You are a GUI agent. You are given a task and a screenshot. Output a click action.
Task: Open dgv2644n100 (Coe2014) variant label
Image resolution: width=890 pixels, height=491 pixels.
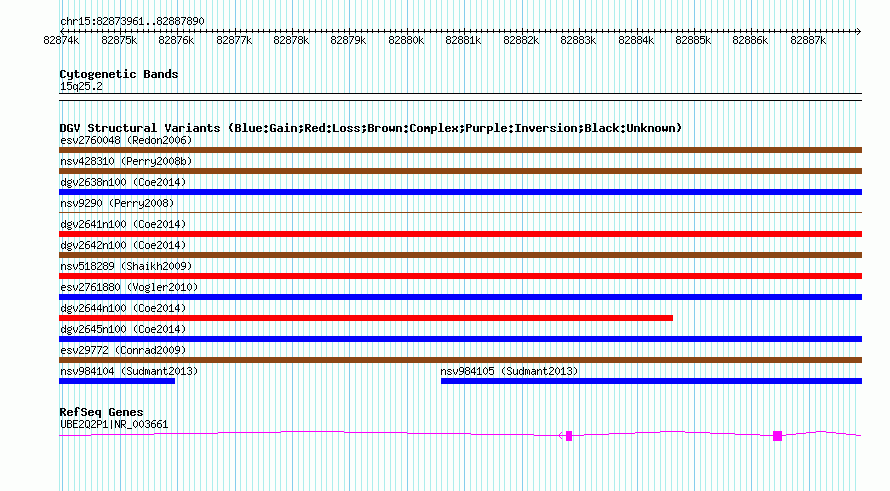coord(123,308)
